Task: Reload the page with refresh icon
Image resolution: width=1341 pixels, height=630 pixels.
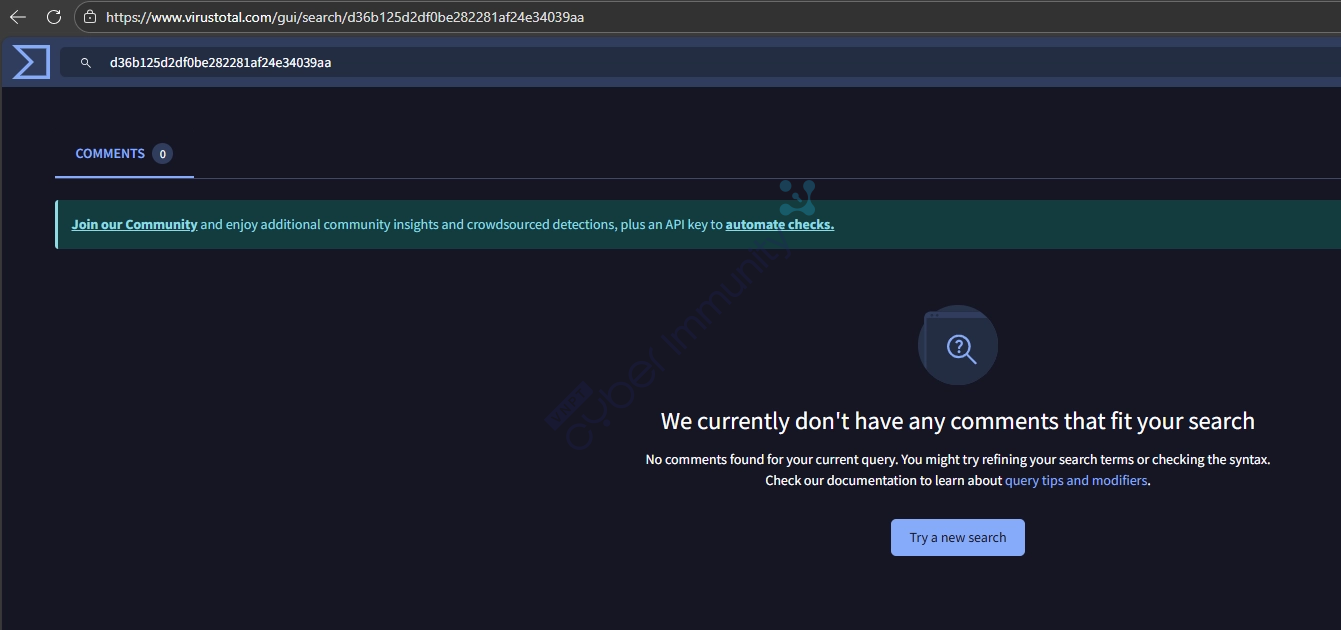Action: pyautogui.click(x=54, y=17)
